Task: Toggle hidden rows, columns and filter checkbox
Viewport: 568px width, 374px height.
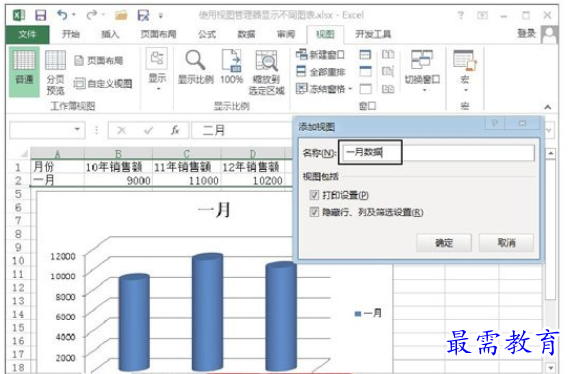Action: [x=314, y=212]
